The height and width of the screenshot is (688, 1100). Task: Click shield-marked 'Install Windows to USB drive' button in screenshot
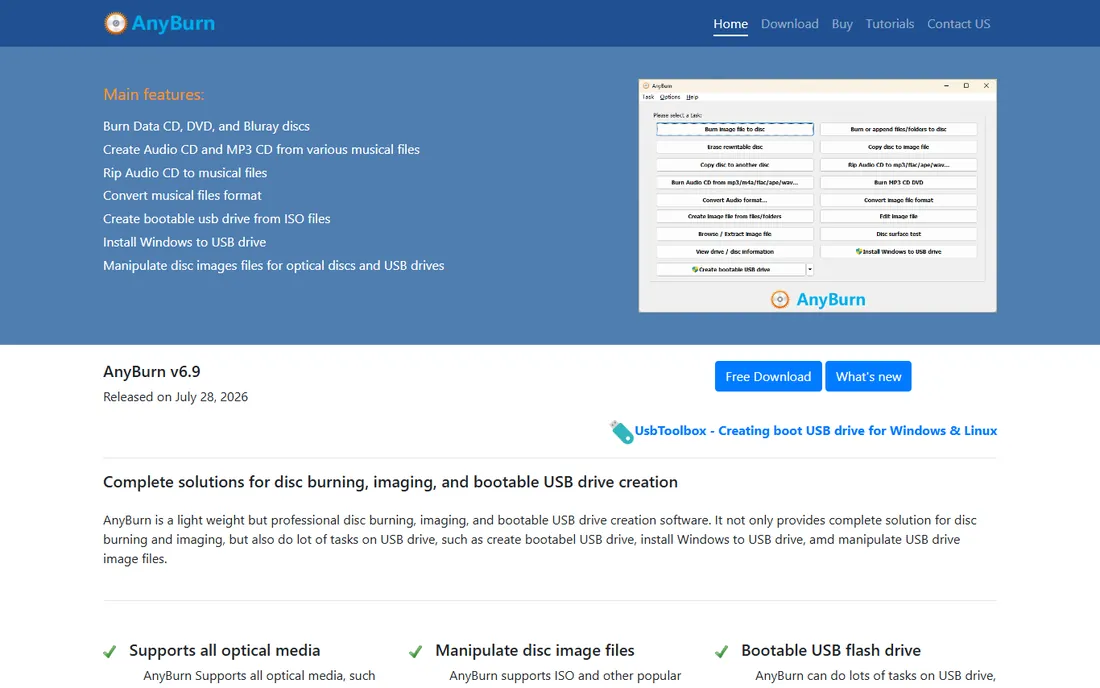coord(898,252)
